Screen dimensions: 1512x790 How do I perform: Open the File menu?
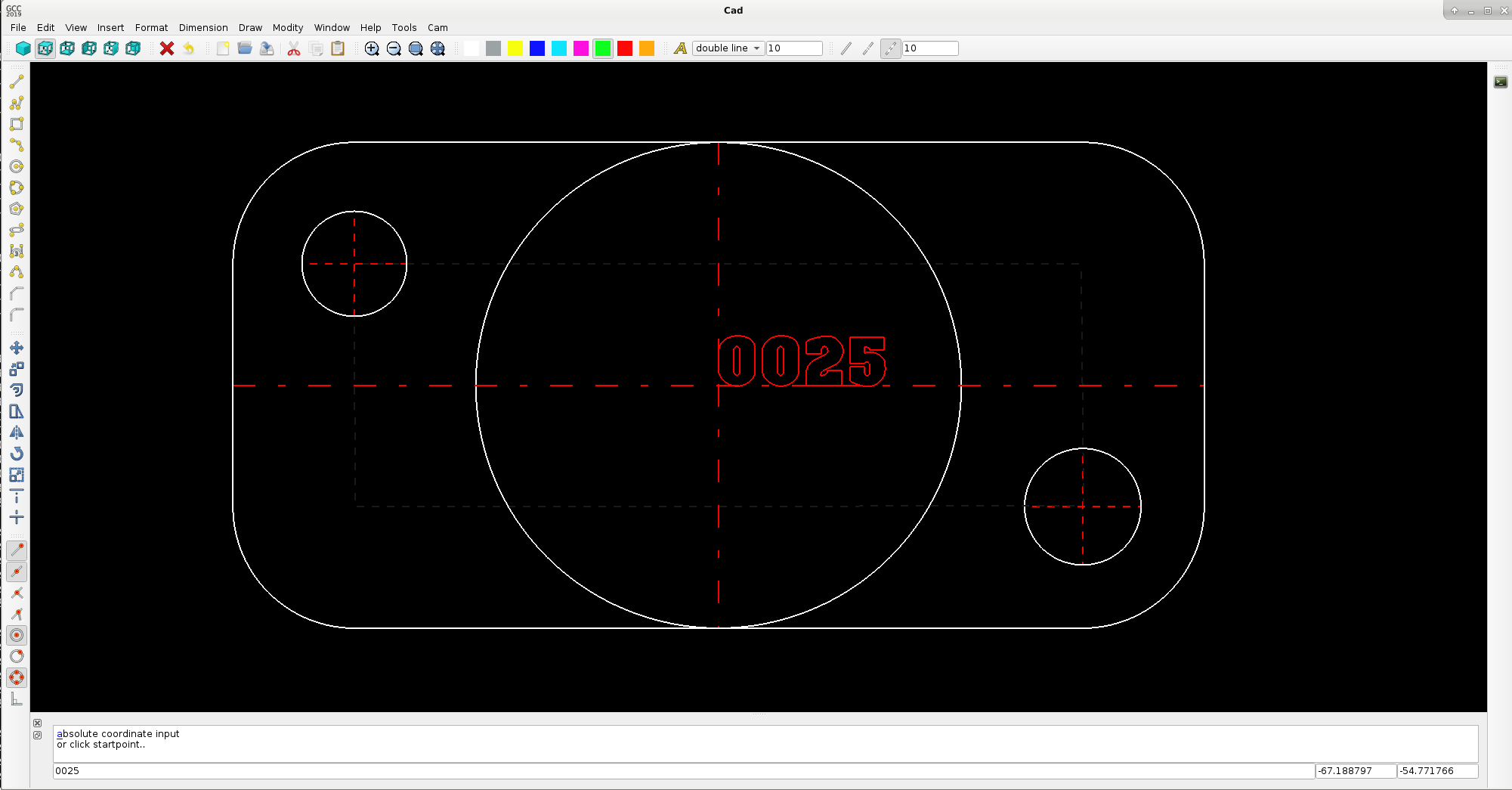[x=18, y=27]
